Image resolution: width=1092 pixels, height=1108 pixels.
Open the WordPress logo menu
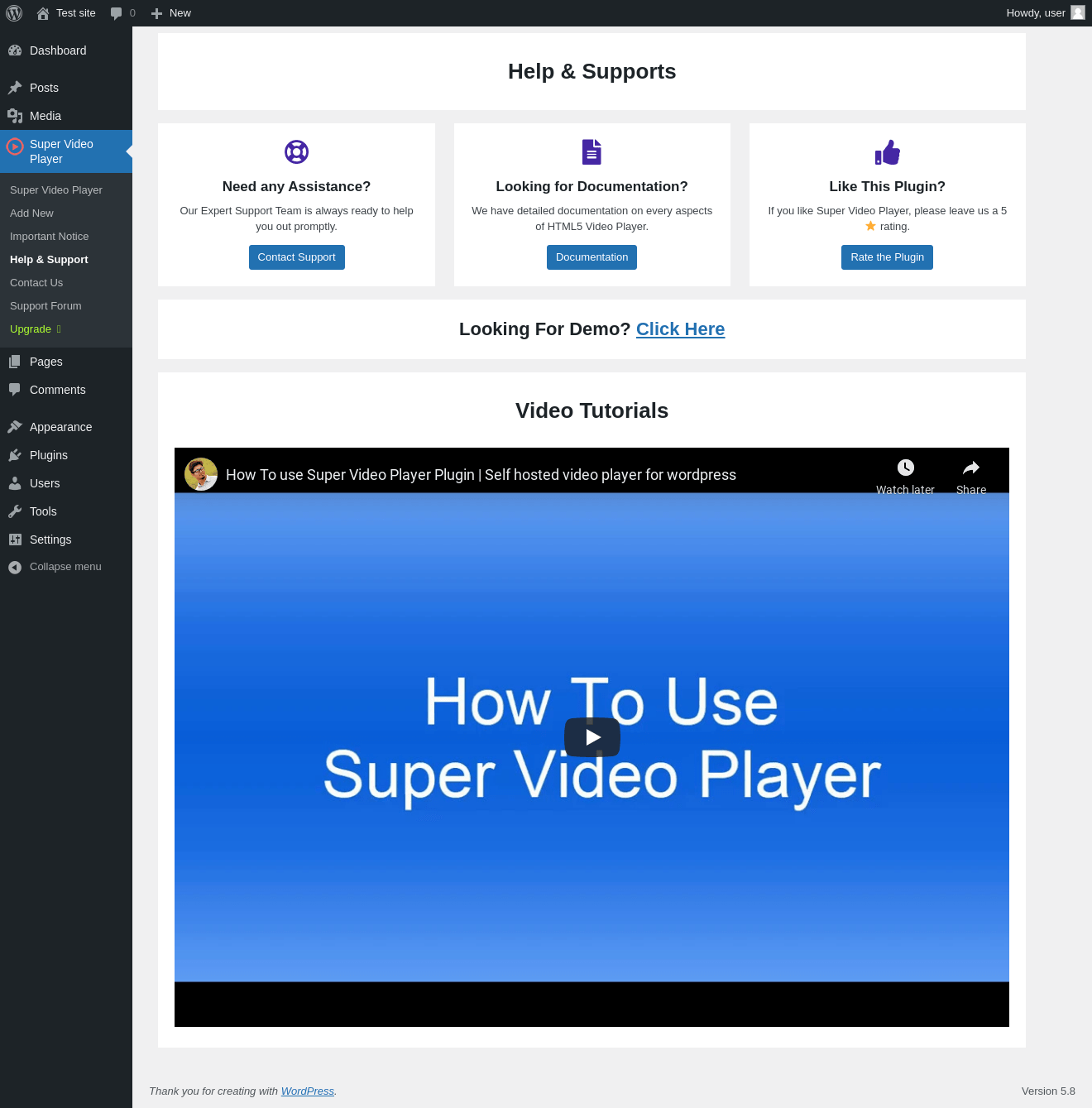pyautogui.click(x=14, y=13)
